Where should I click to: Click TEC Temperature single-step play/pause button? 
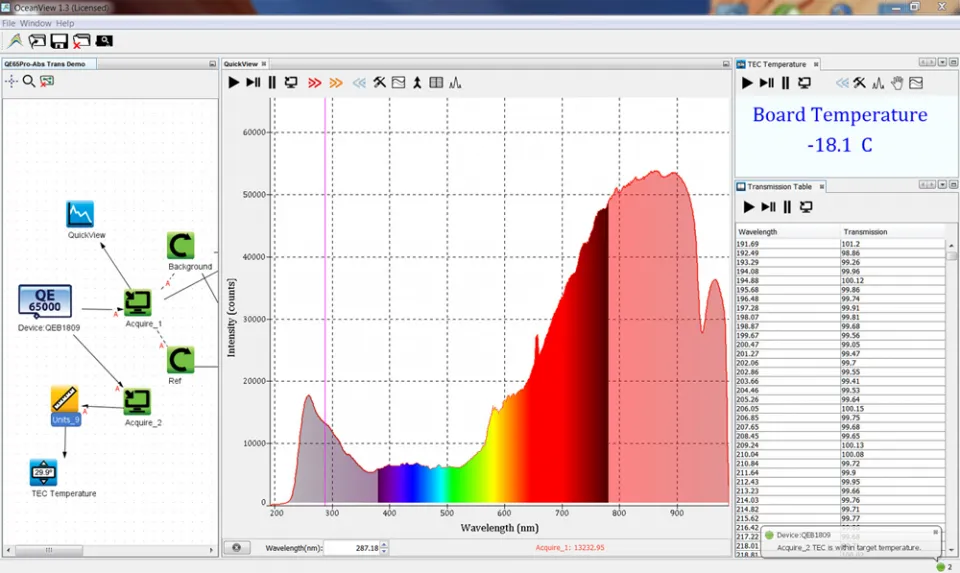pos(767,83)
